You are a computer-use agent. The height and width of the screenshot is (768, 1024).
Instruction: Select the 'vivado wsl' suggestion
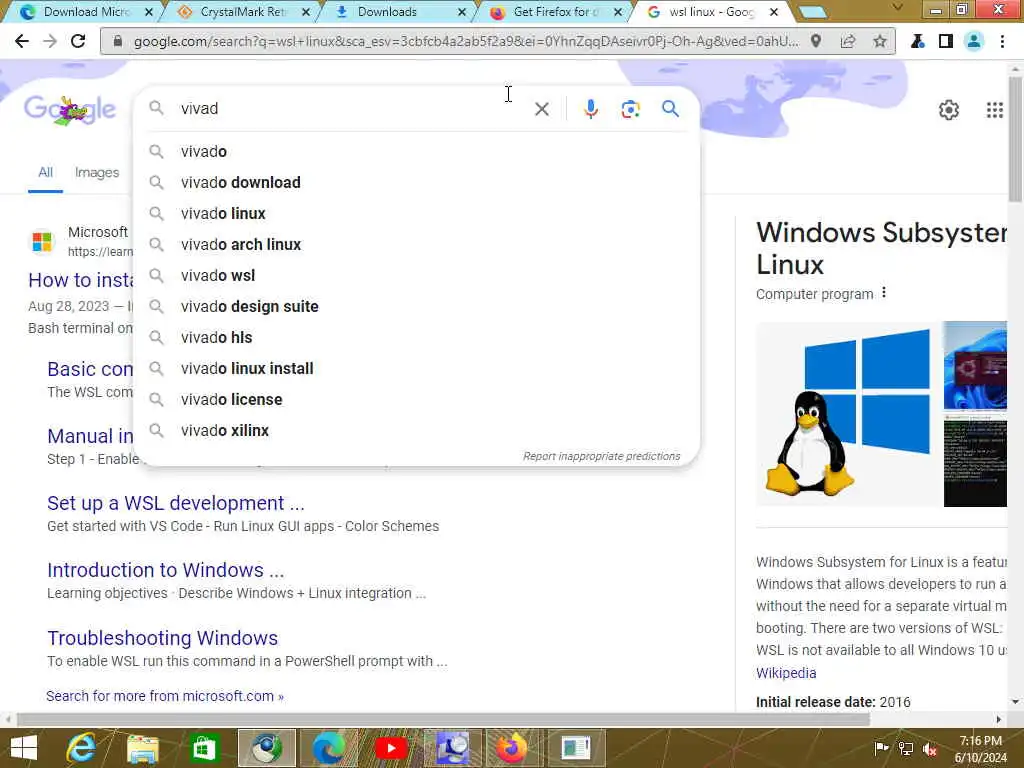417,276
